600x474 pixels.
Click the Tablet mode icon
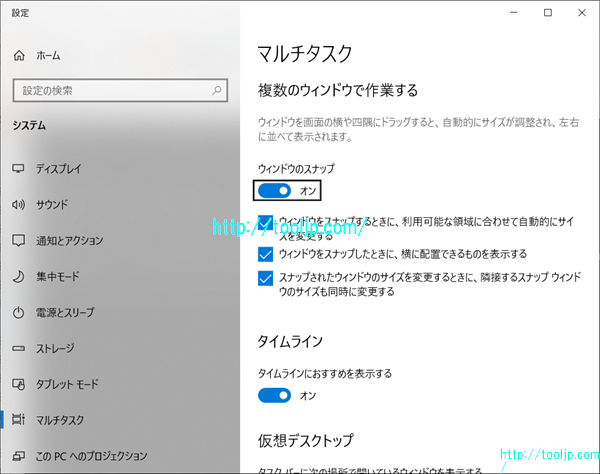coord(18,384)
